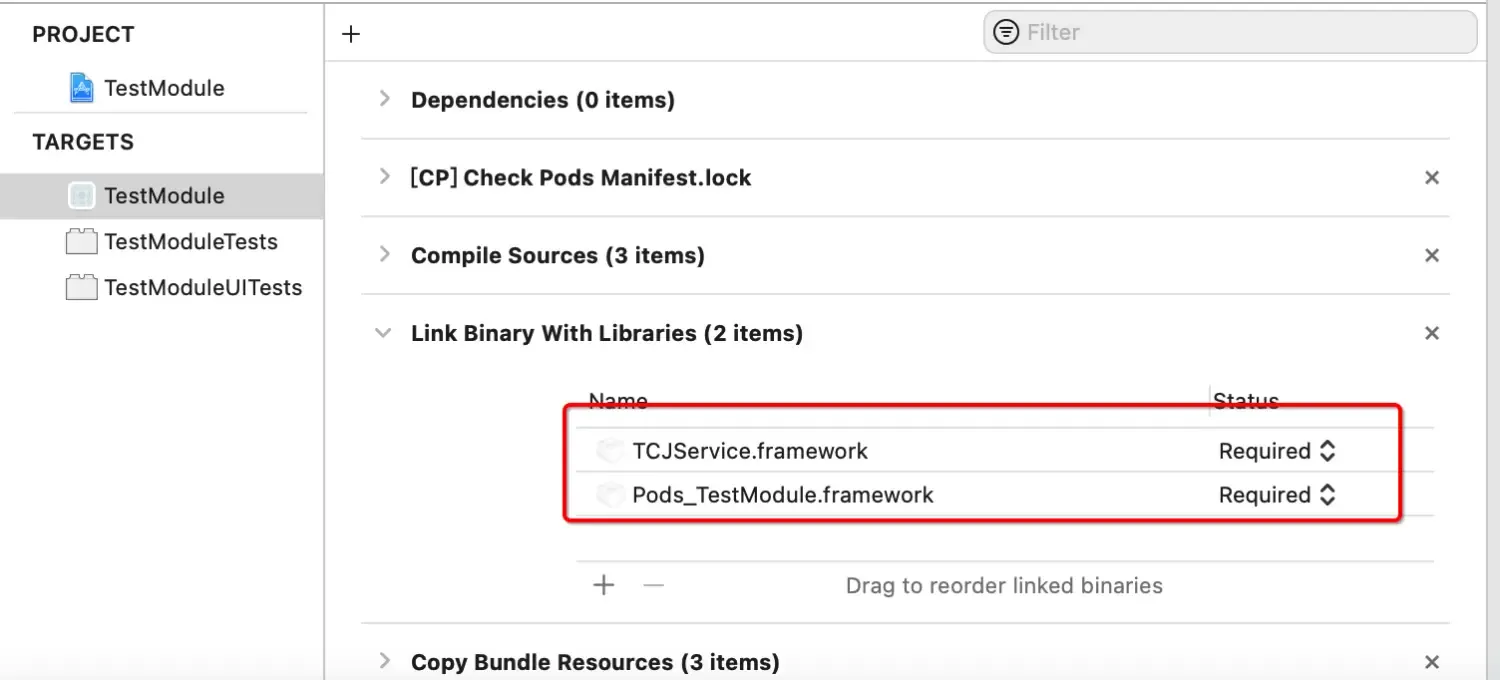
Task: Click the TCJService.framework library icon
Action: 609,451
